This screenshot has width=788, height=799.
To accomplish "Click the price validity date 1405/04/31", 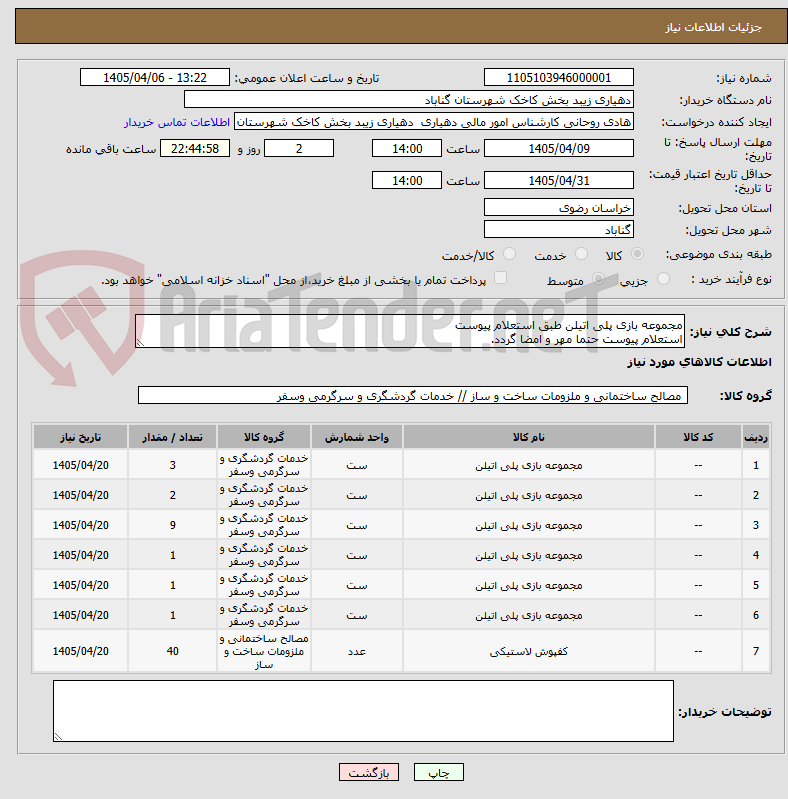I will [x=559, y=180].
